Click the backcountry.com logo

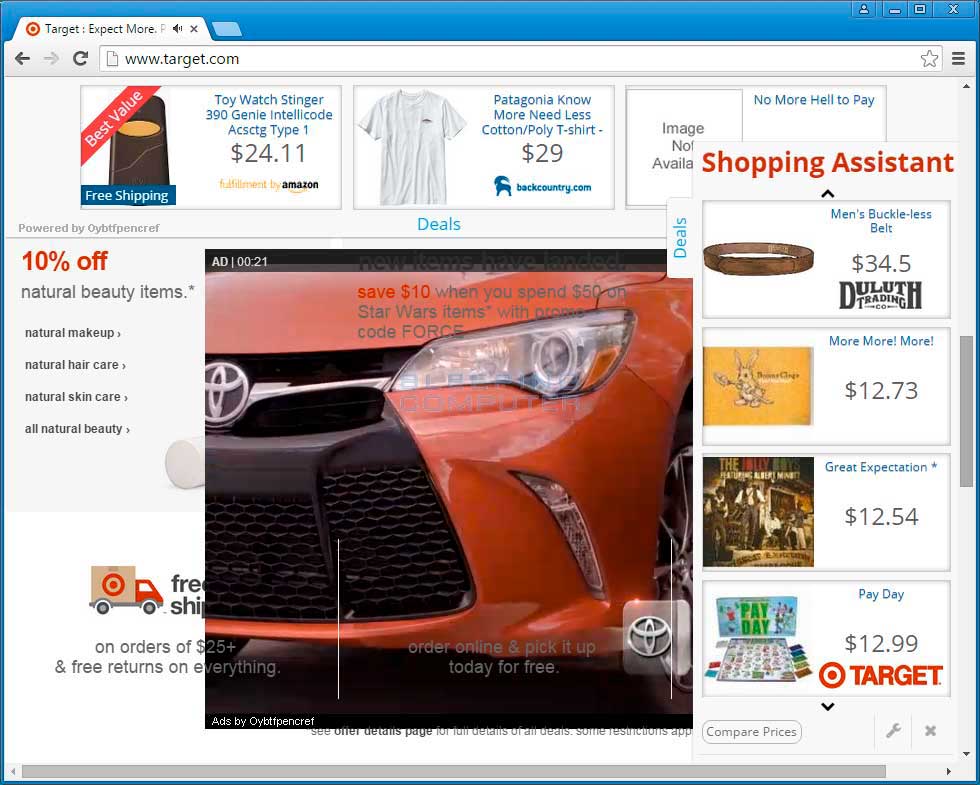click(542, 186)
